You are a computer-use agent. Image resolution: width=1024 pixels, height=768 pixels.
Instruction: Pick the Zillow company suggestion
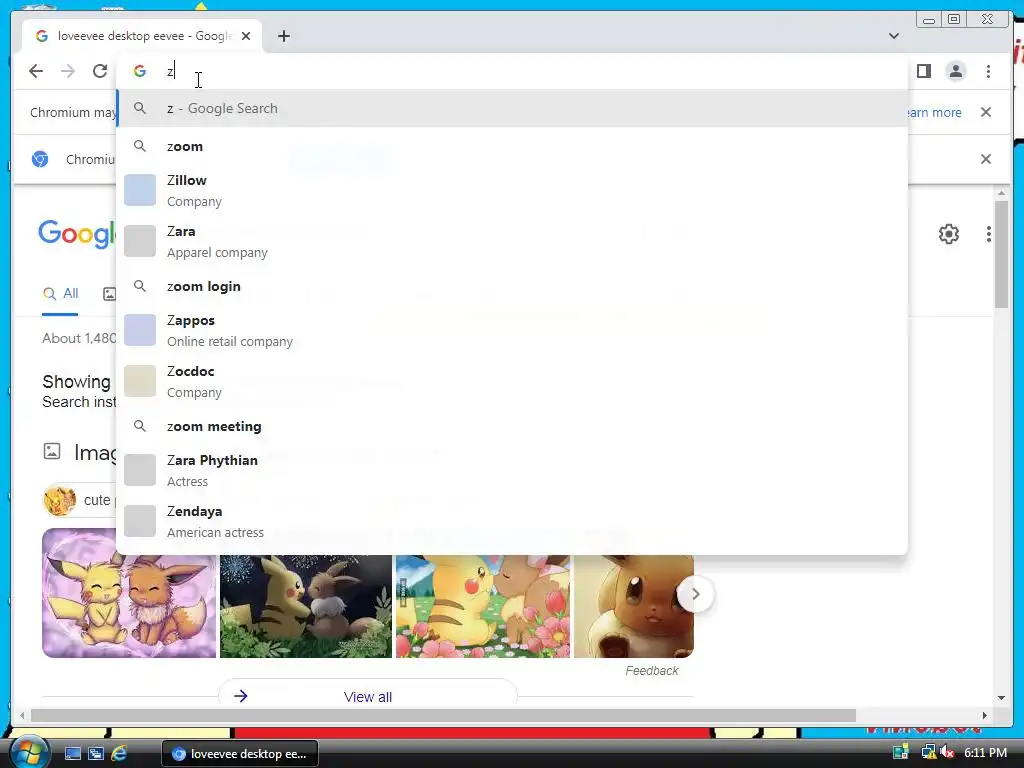click(513, 190)
